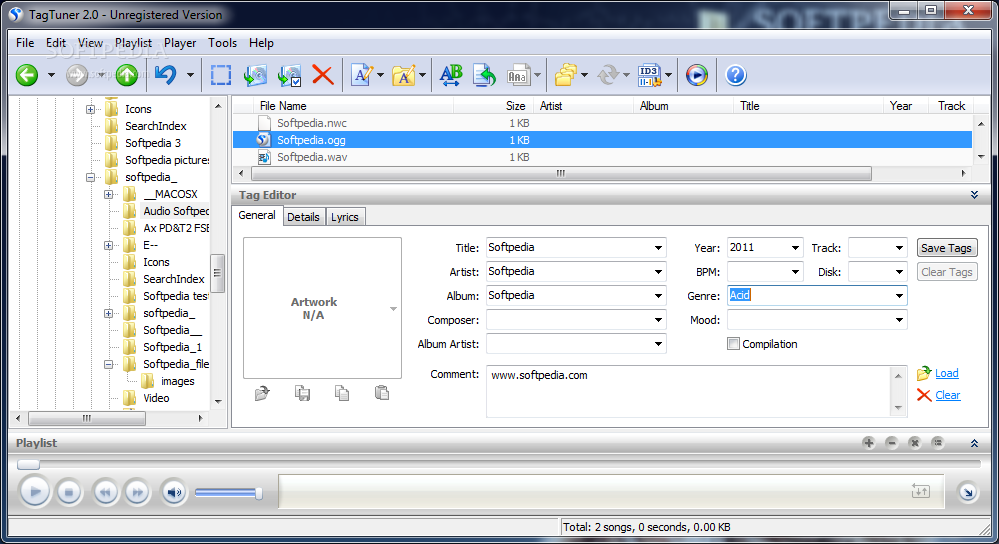Click the round arrow button beside player display
The width and height of the screenshot is (999, 544).
(x=968, y=492)
